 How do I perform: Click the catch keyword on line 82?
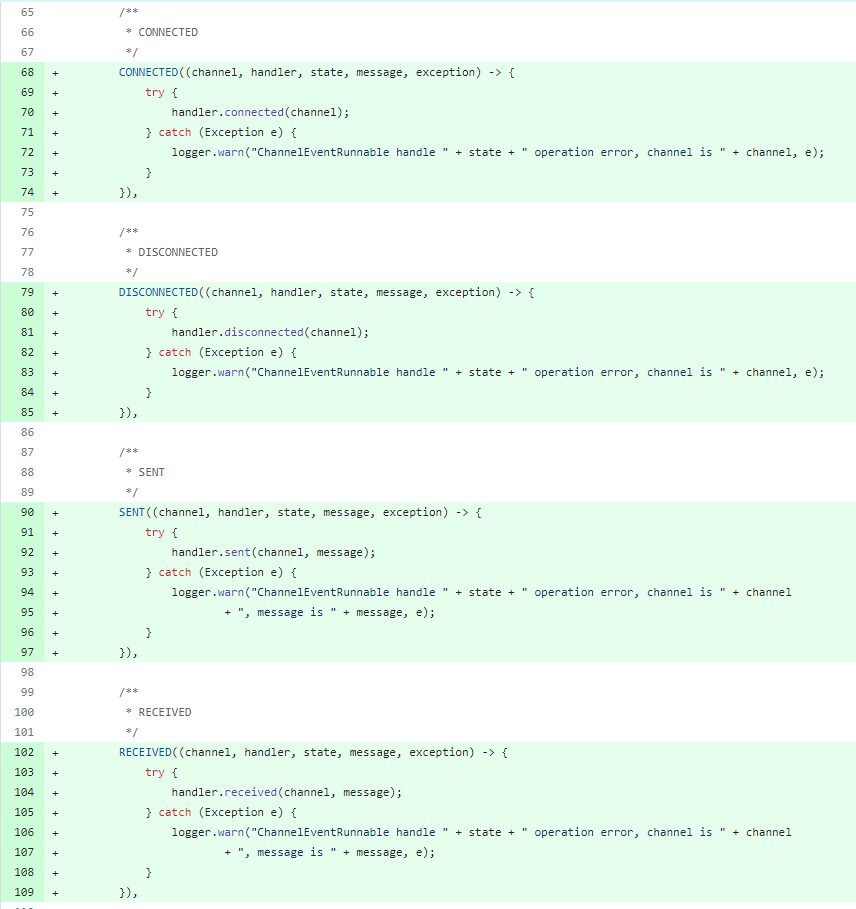tap(174, 352)
